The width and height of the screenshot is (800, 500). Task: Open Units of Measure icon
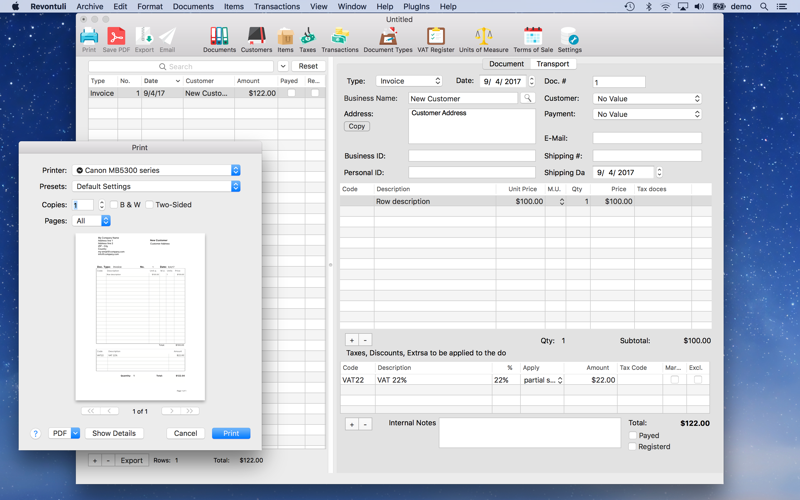[x=483, y=38]
